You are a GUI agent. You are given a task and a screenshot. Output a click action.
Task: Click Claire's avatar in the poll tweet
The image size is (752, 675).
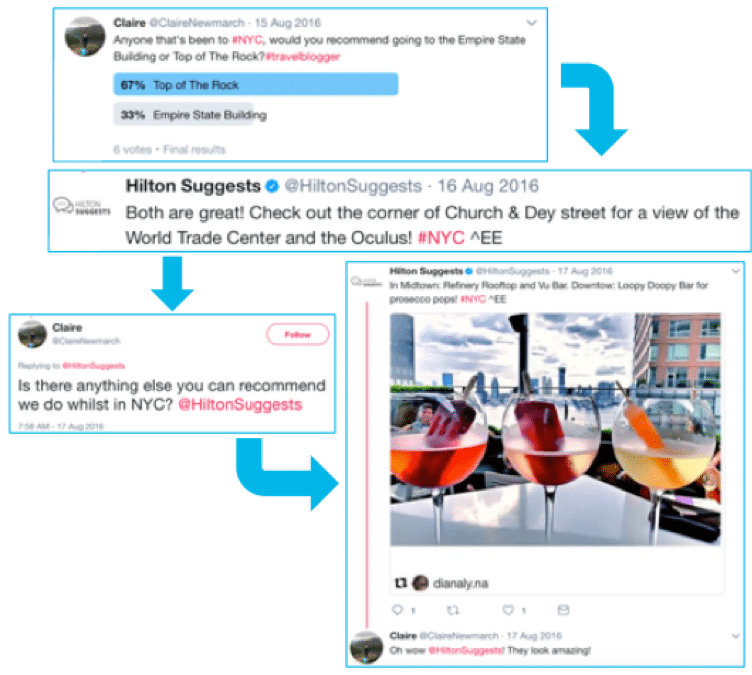(85, 36)
